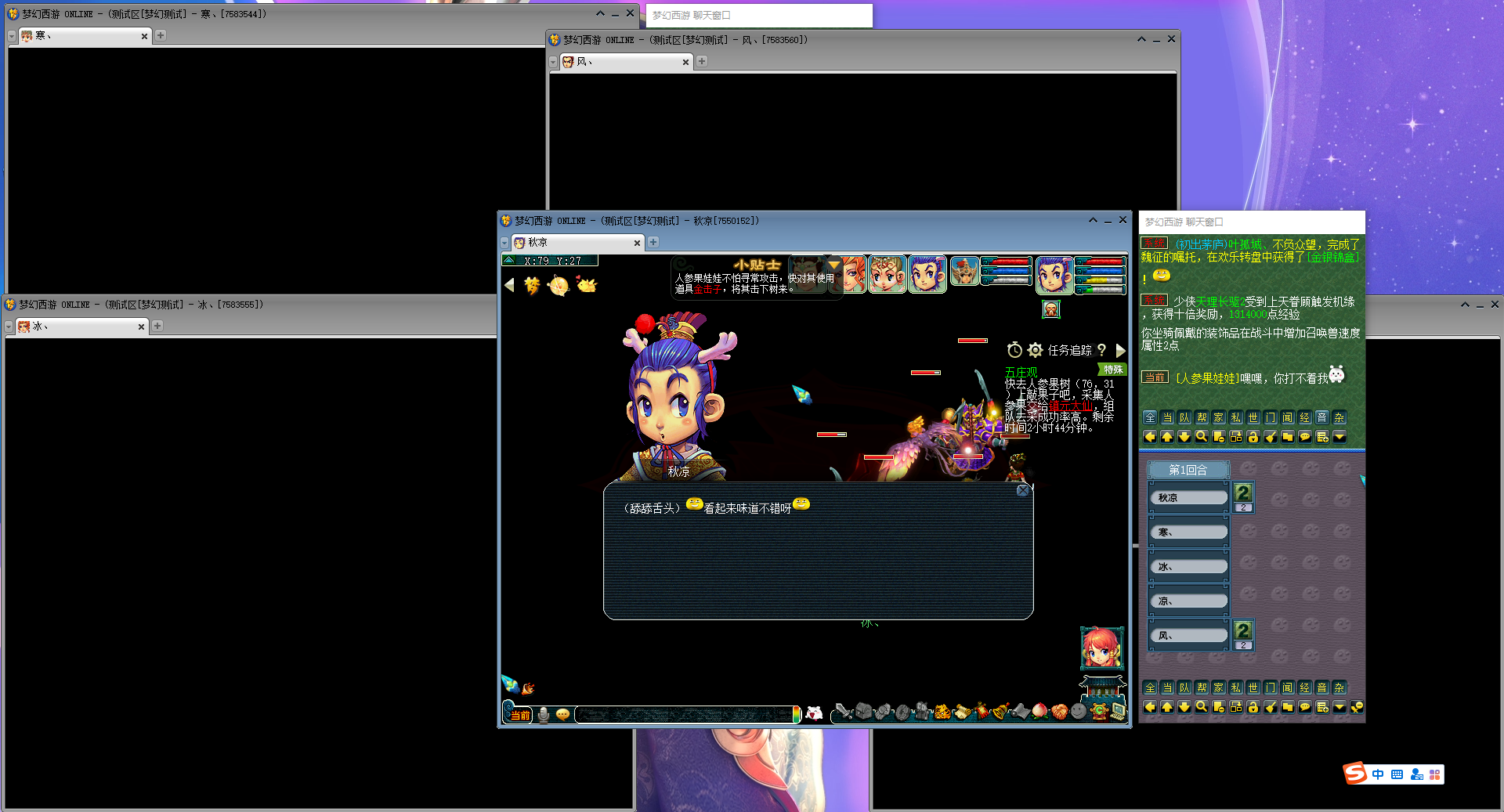Click the tiger pet icon in bottom toolbar
Viewport: 1504px width, 812px height.
pyautogui.click(x=942, y=712)
